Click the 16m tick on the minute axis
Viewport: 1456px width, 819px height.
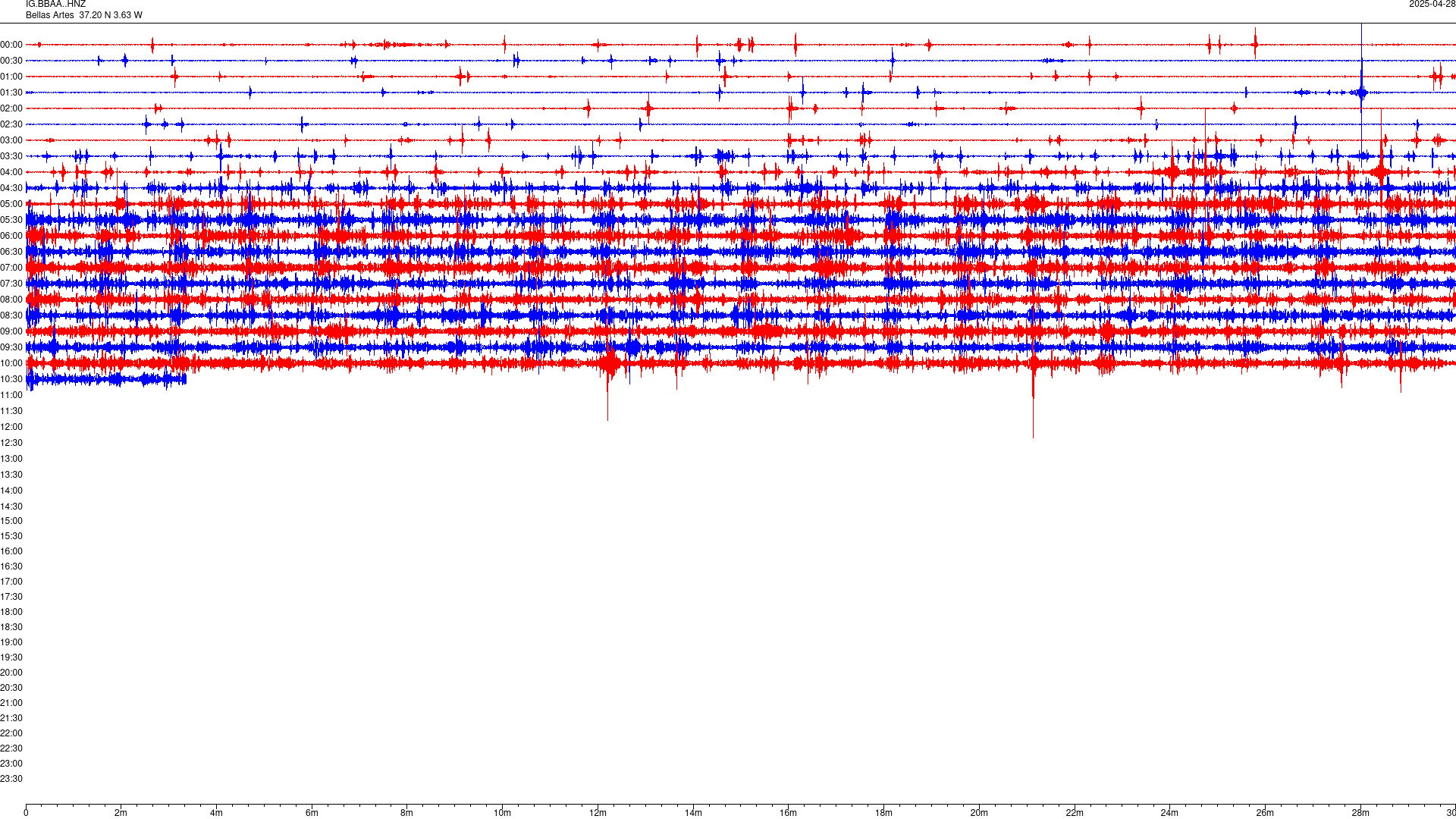pos(789,813)
